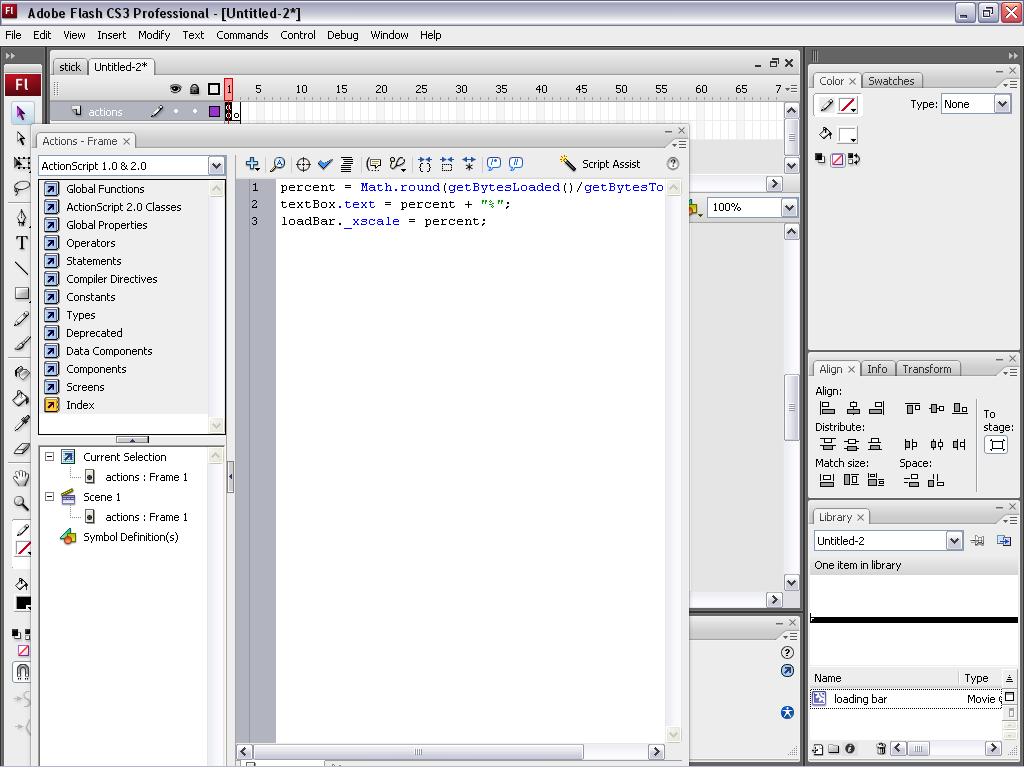The height and width of the screenshot is (768, 1024).
Task: Select the actions layer in timeline
Action: [104, 112]
